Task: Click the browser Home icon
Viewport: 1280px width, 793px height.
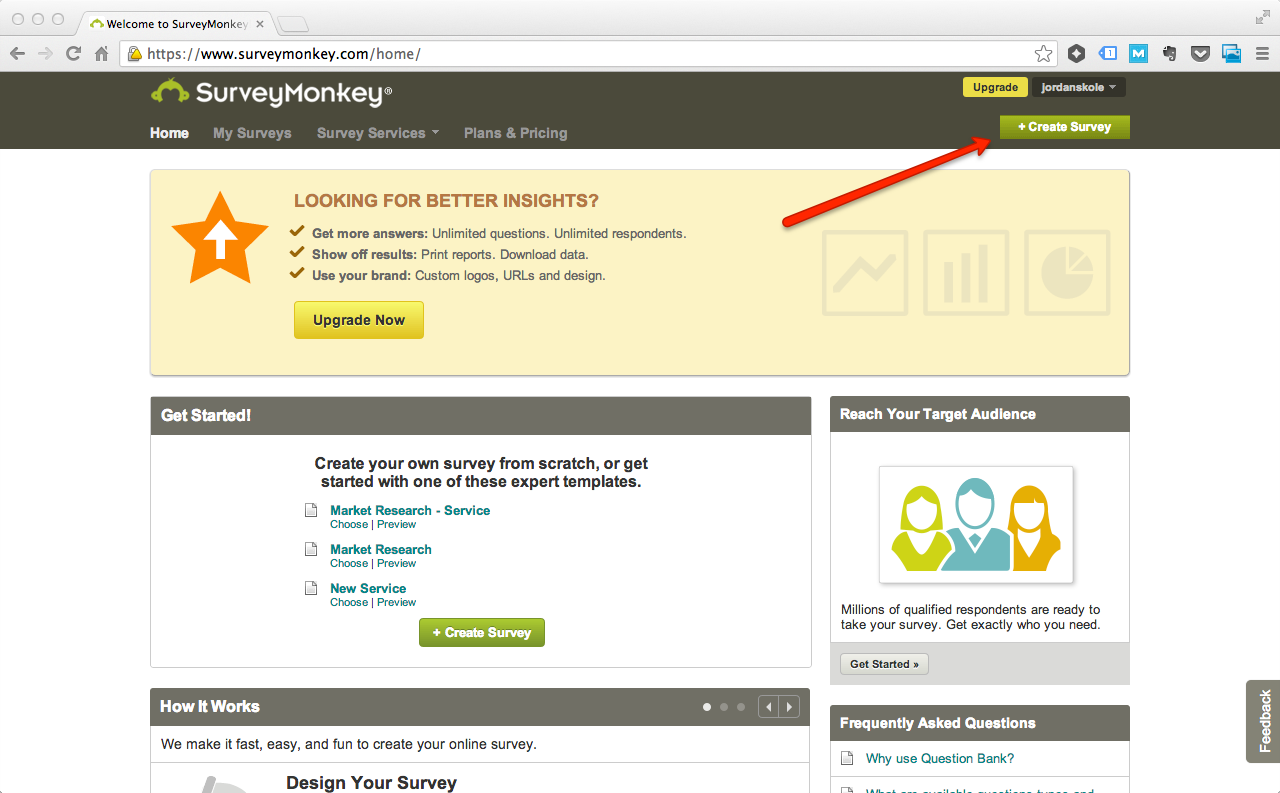Action: coord(101,53)
